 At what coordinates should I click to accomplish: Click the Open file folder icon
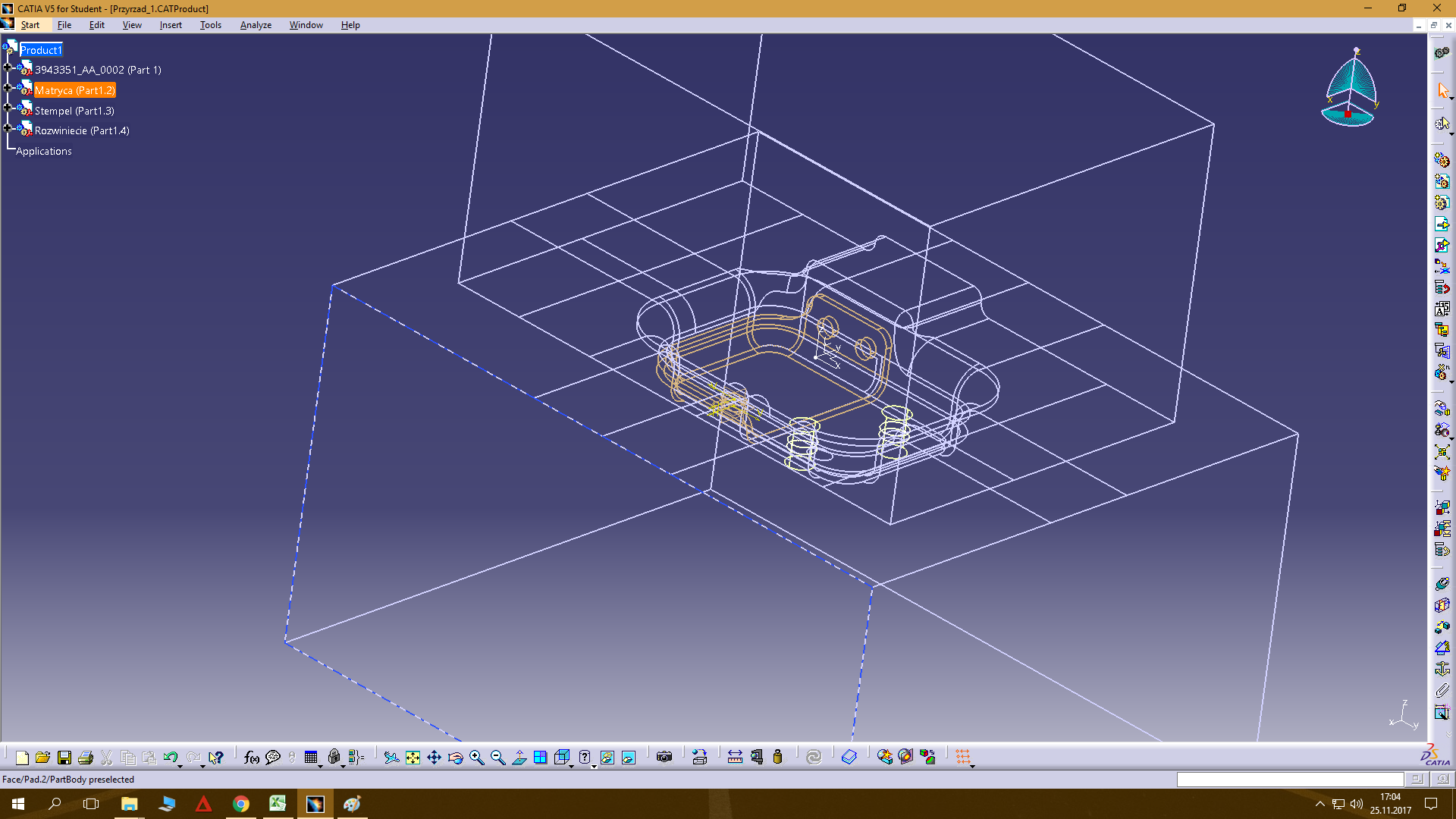pyautogui.click(x=43, y=758)
